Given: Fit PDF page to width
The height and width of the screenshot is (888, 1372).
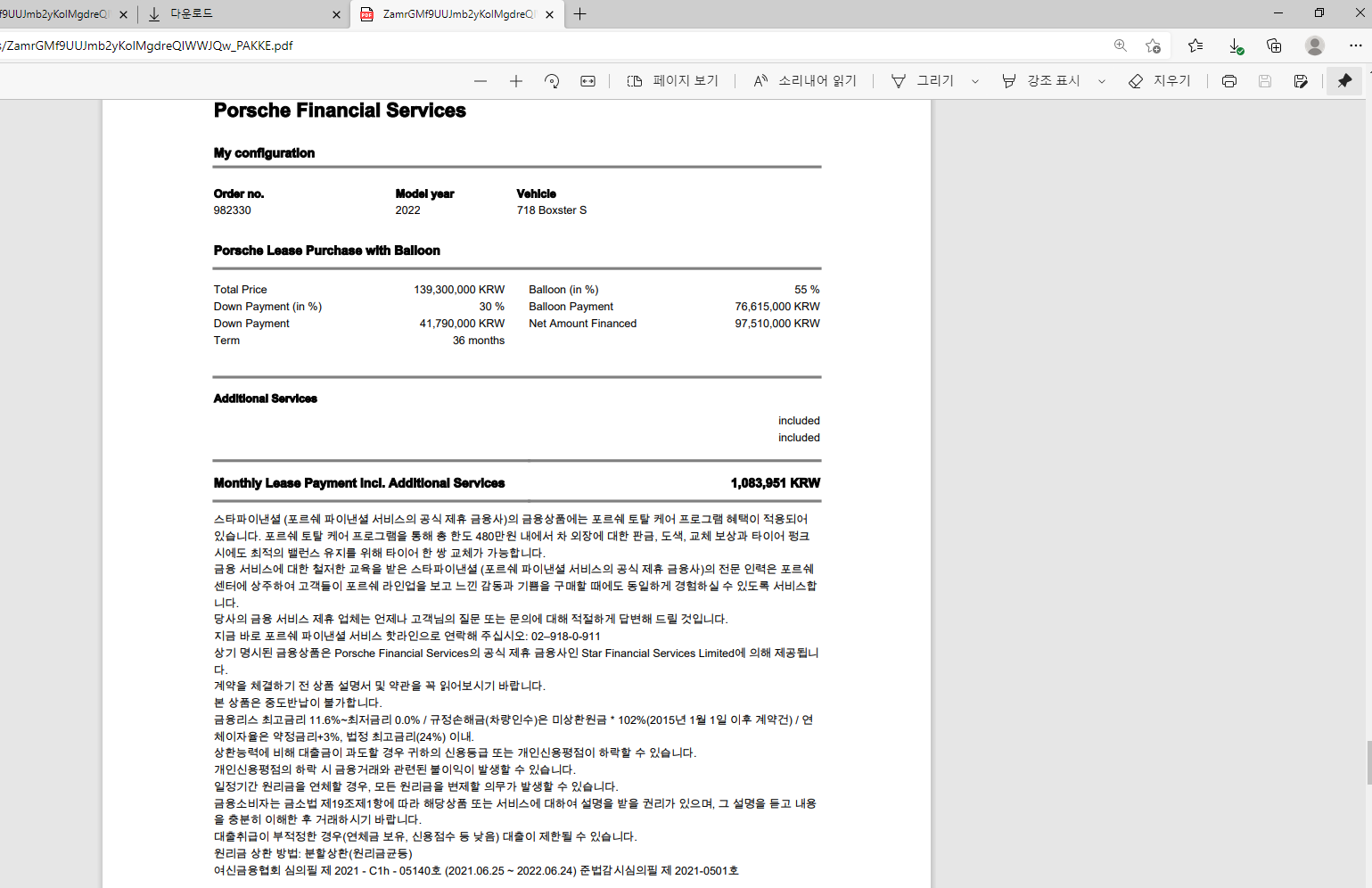Looking at the screenshot, I should click(587, 81).
